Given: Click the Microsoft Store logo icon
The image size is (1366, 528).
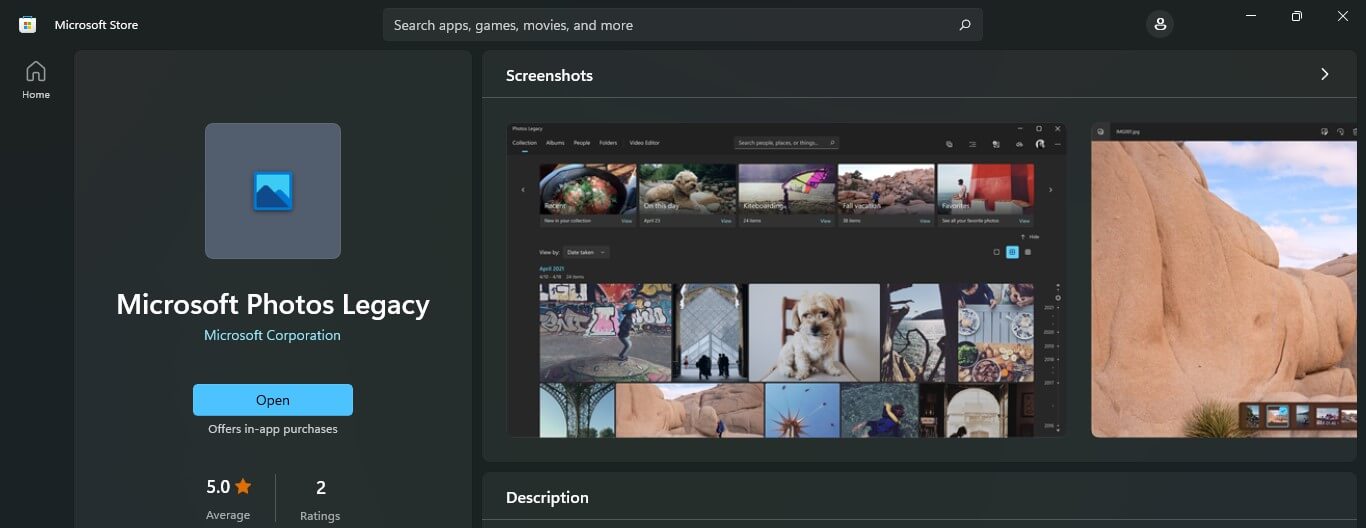Looking at the screenshot, I should coord(28,25).
